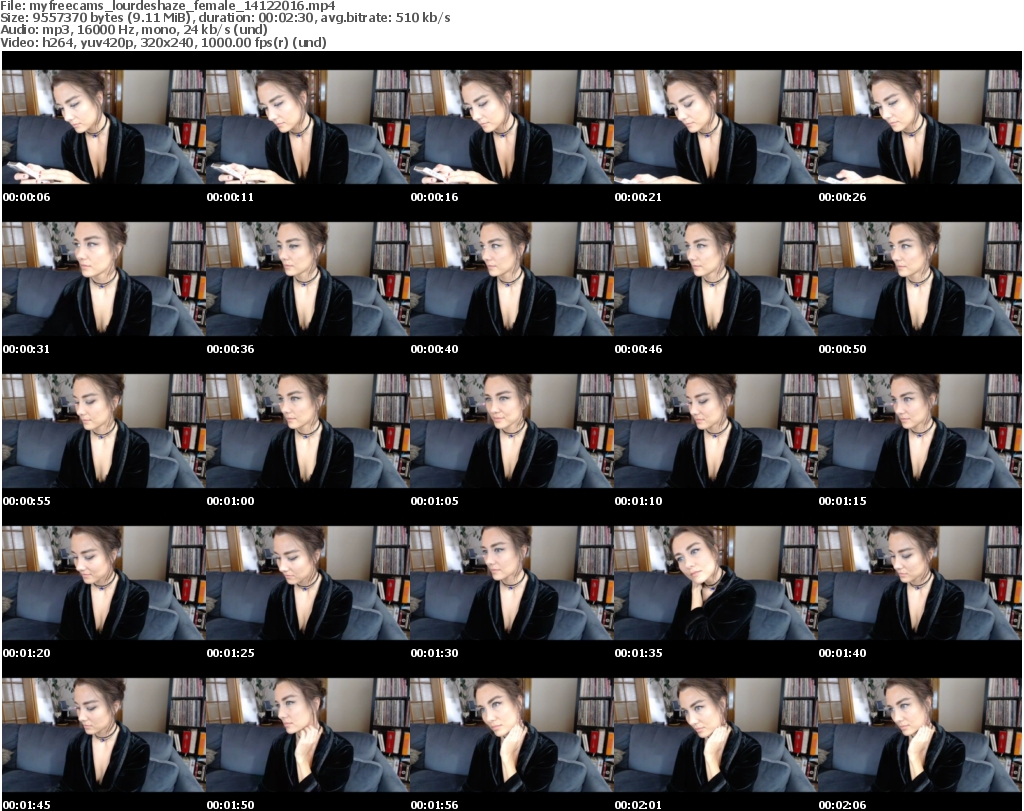The width and height of the screenshot is (1024, 811).
Task: Click the 00:00:36 timestamp label
Action: [x=231, y=349]
